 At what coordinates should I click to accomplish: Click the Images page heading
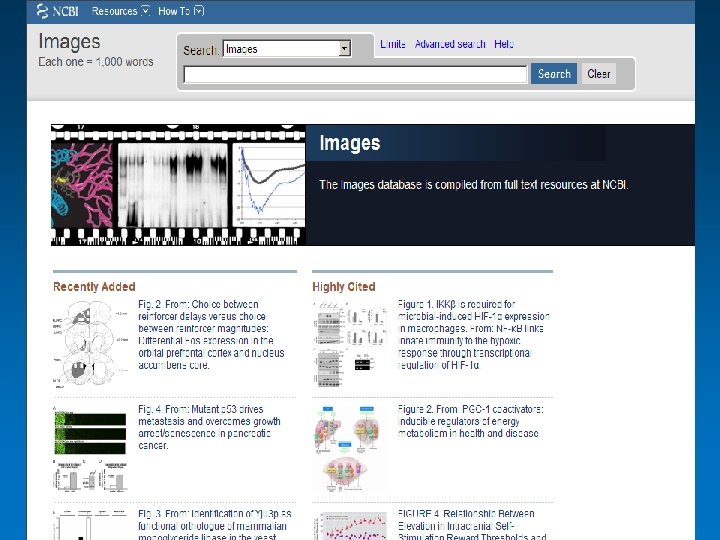pos(69,41)
